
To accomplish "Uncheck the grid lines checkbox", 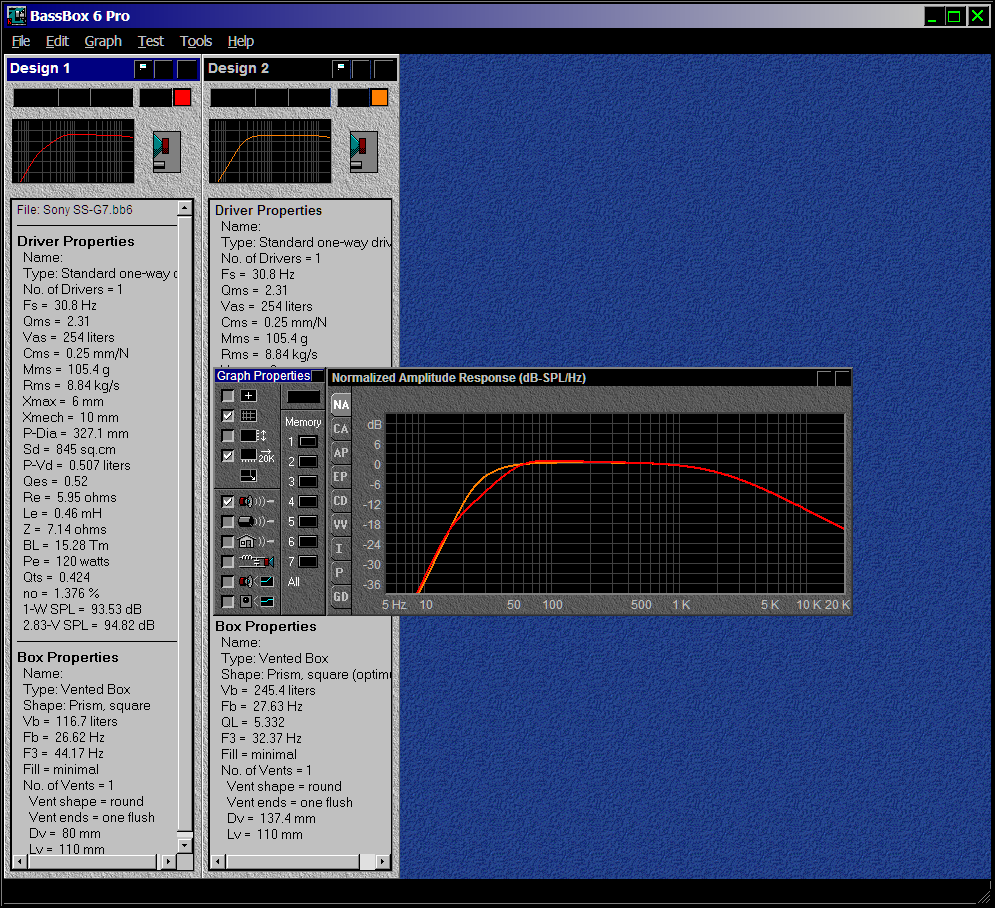I will [228, 416].
